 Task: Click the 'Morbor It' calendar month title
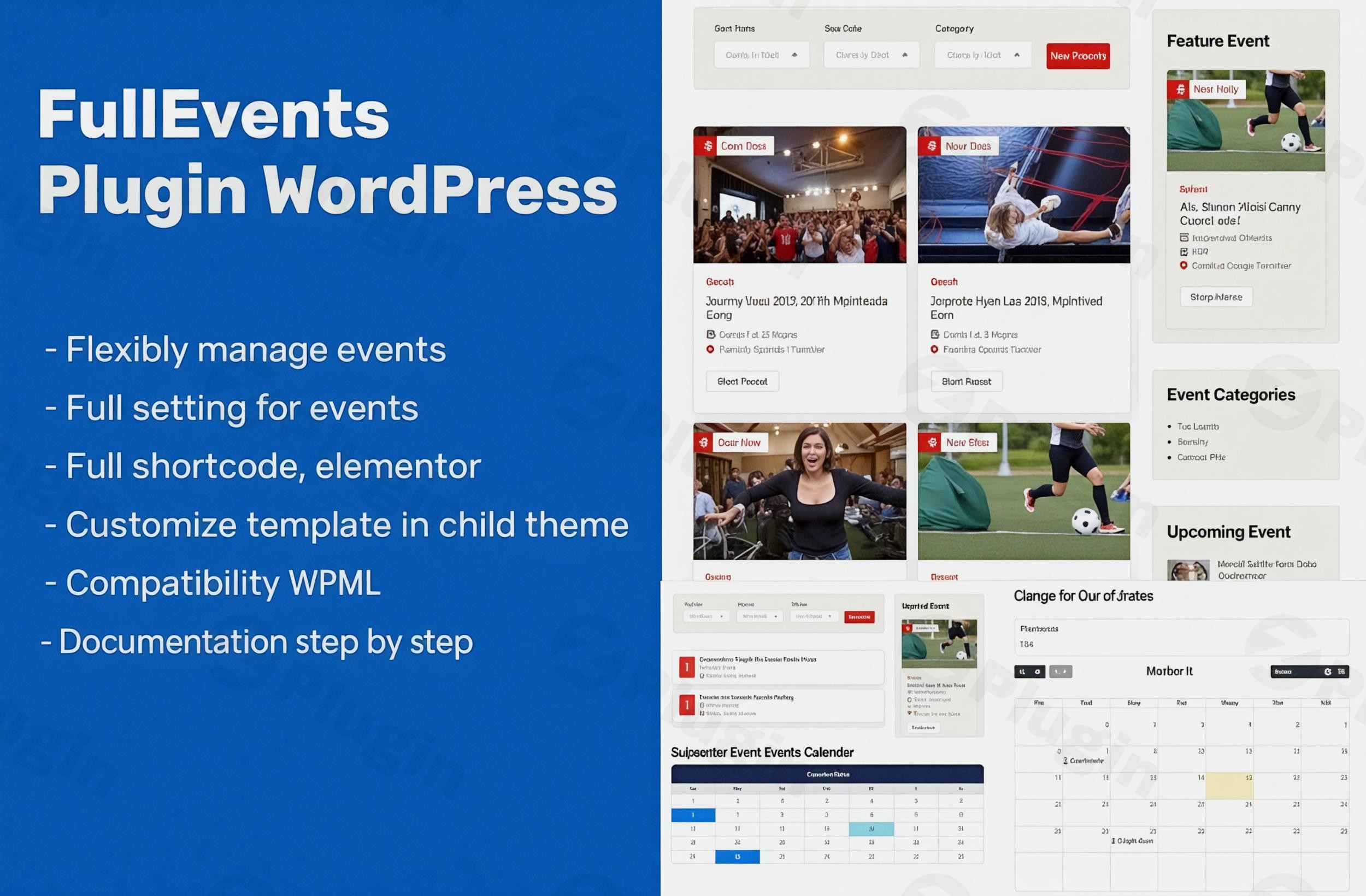pyautogui.click(x=1169, y=671)
